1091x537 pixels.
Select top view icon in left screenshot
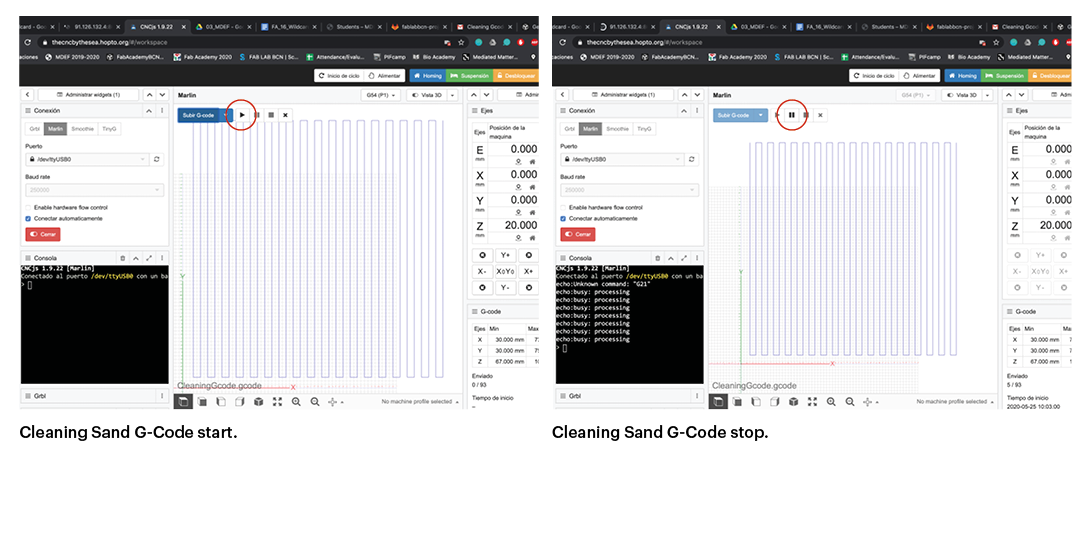(x=202, y=401)
